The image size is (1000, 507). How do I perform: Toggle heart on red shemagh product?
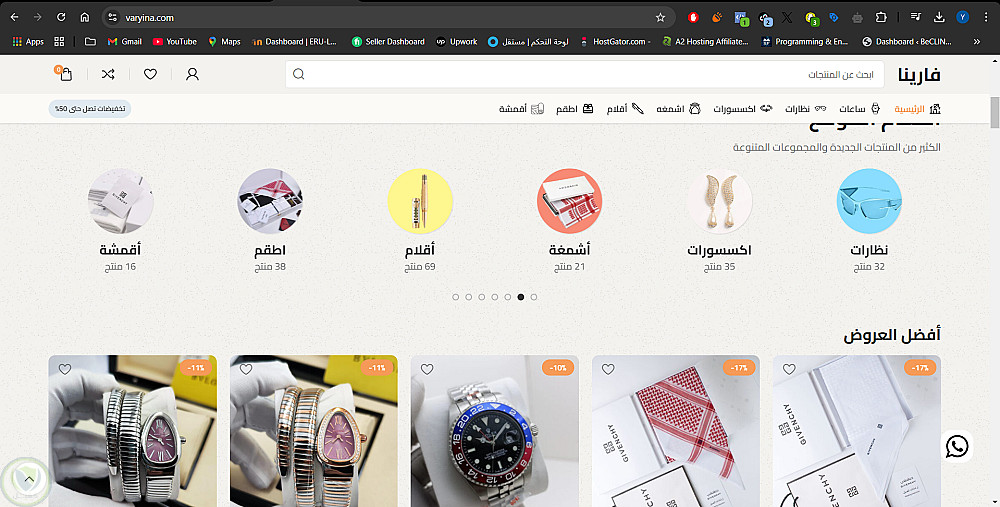(608, 369)
